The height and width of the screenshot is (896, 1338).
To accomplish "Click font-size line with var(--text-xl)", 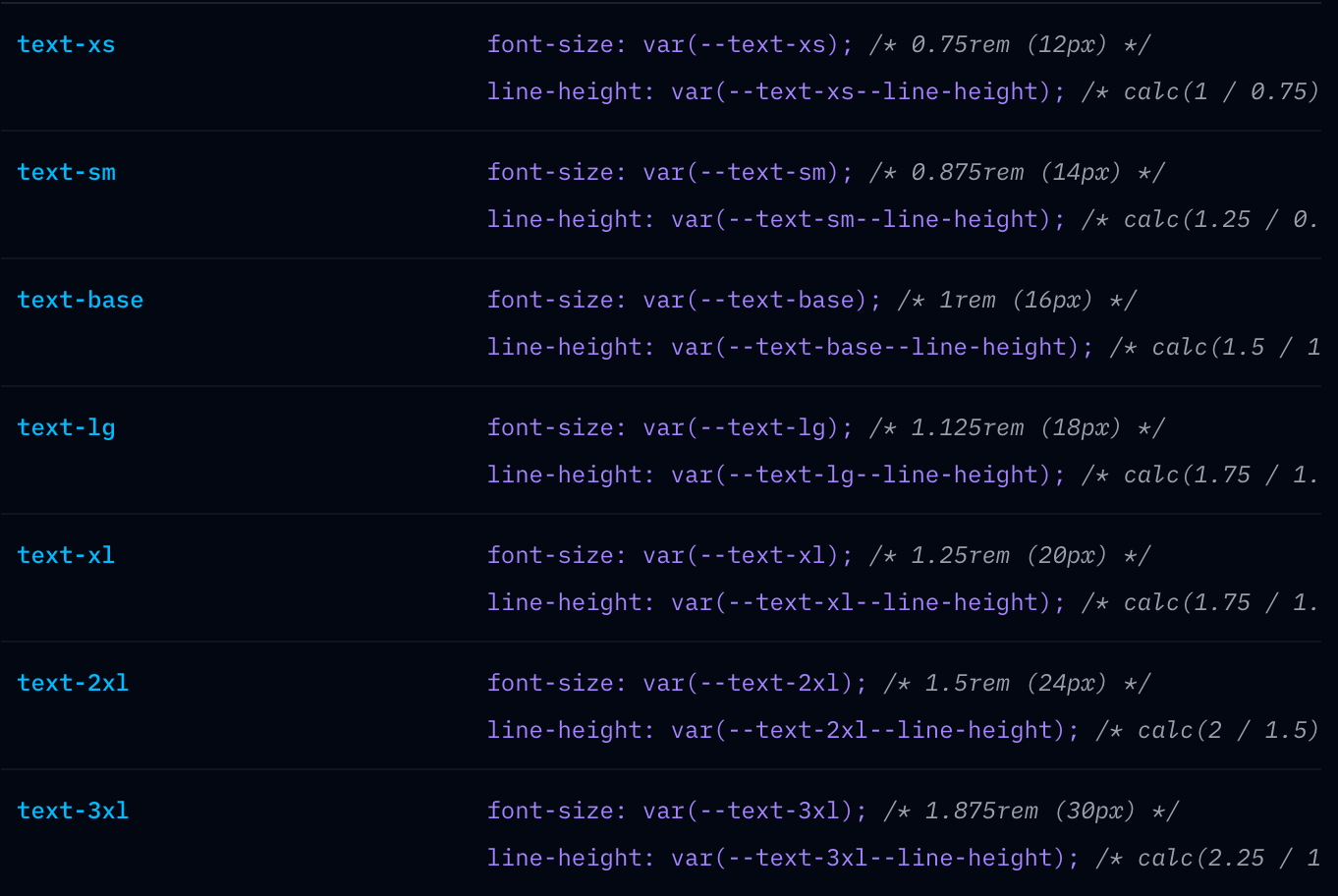I will click(818, 556).
